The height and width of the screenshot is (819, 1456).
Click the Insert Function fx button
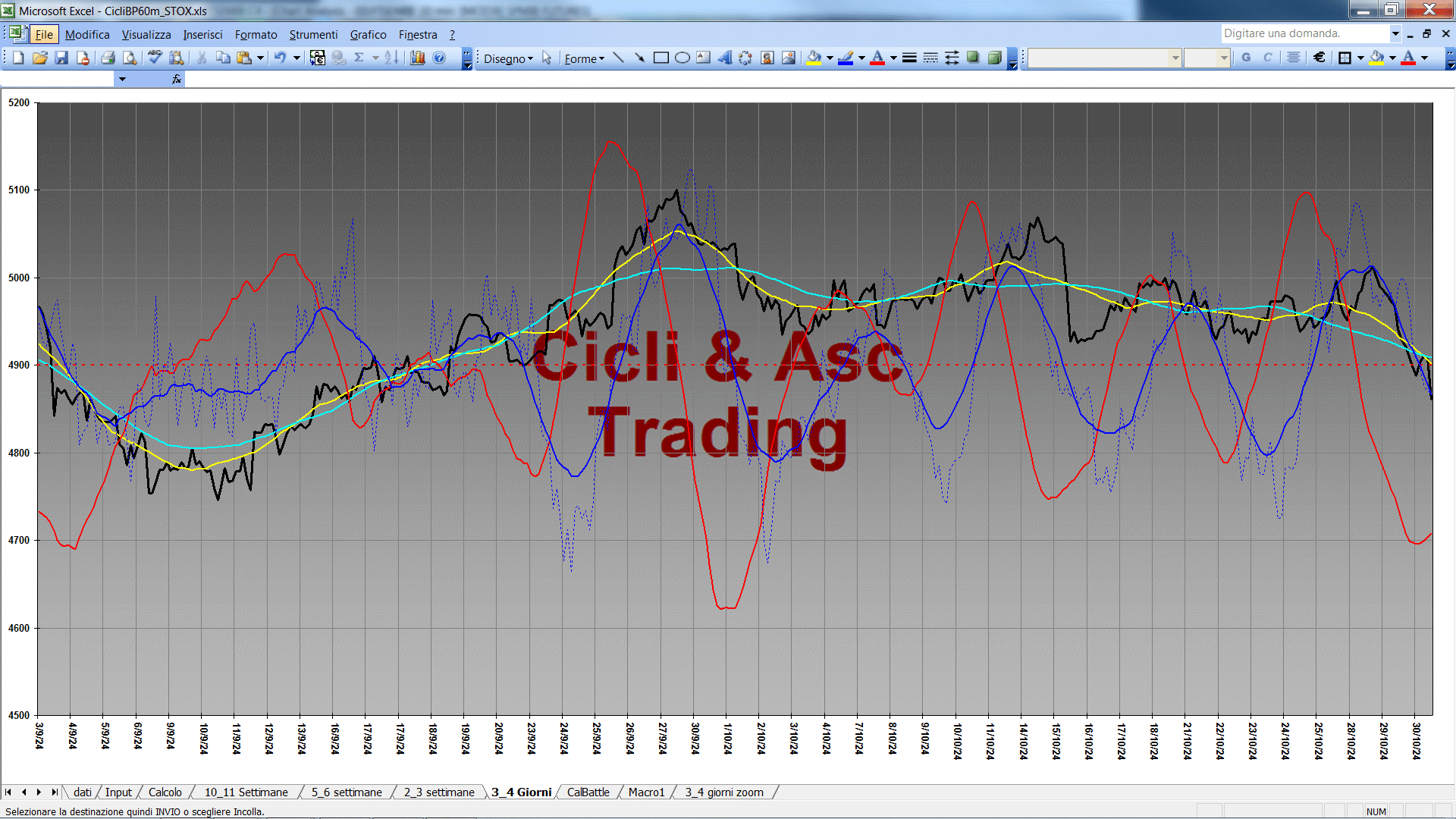click(177, 79)
